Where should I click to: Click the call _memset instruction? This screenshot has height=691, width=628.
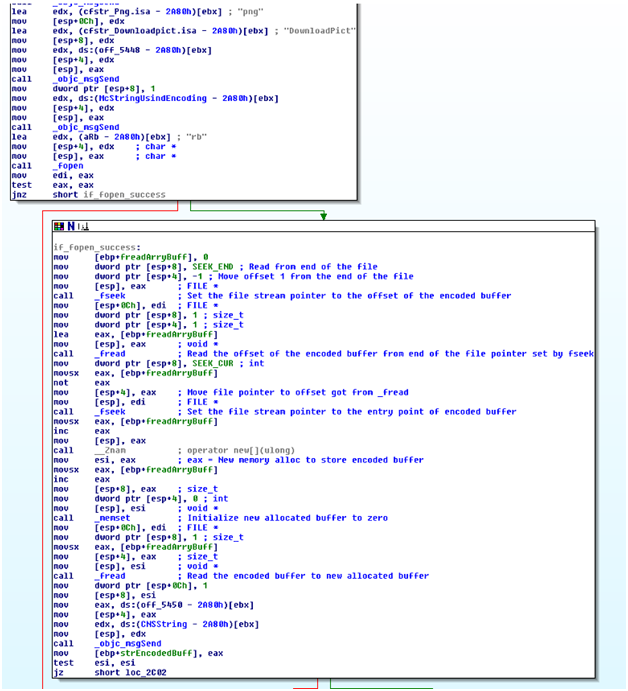[x=221, y=518]
